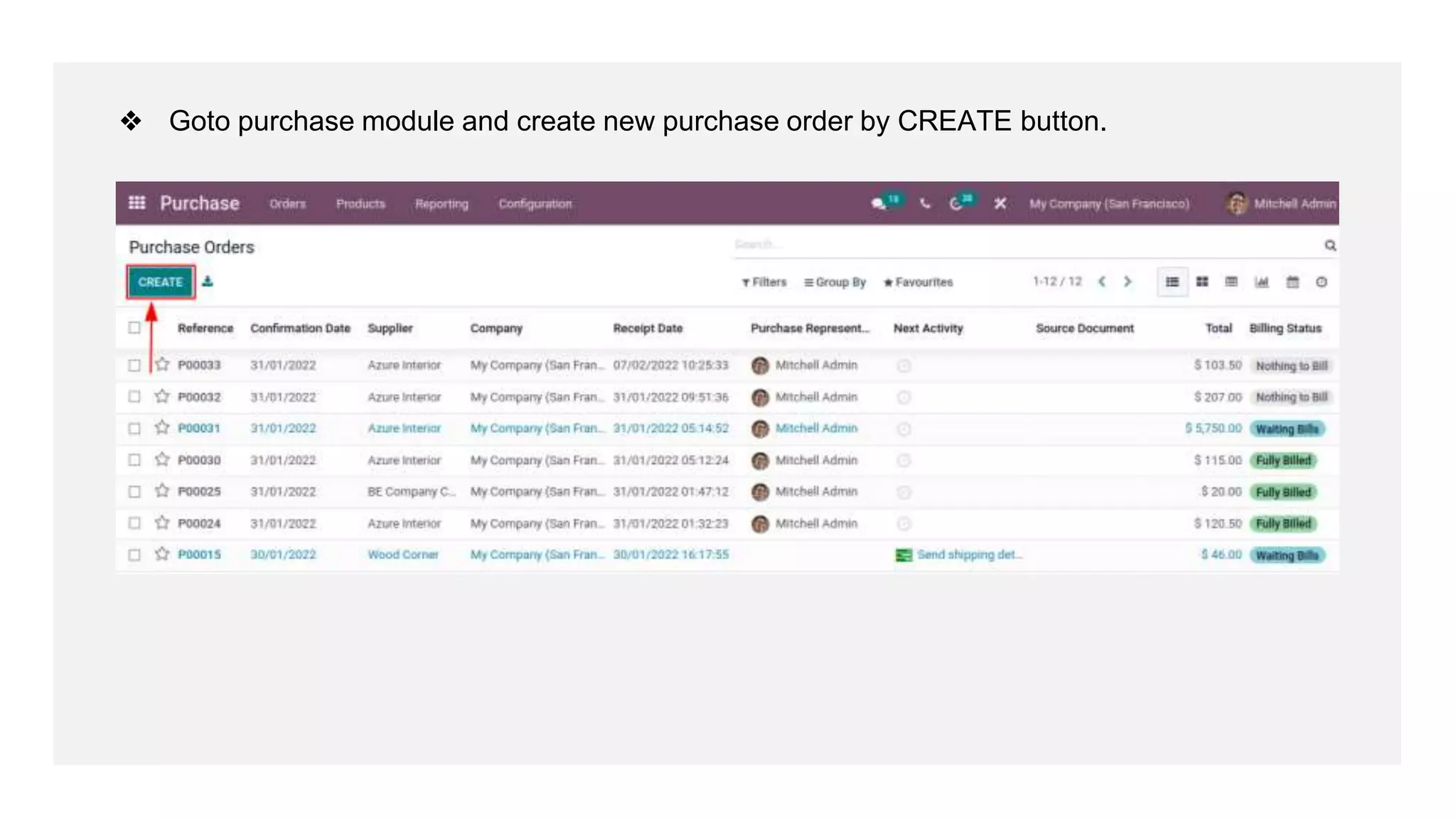
Task: Check the box for P00025
Action: coord(134,491)
